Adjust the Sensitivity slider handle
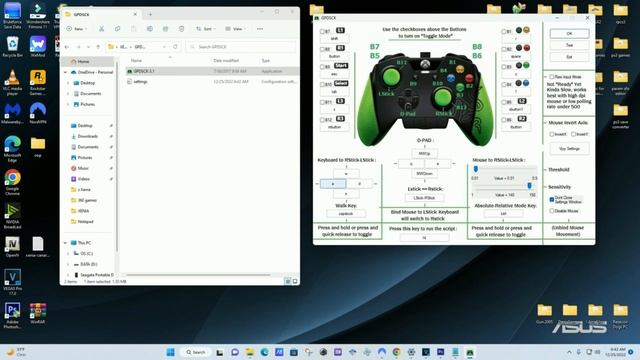Viewport: 640px width, 360px height. [530, 186]
